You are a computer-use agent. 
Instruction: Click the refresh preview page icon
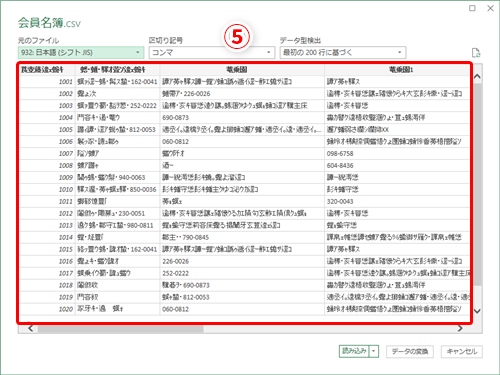pyautogui.click(x=476, y=53)
